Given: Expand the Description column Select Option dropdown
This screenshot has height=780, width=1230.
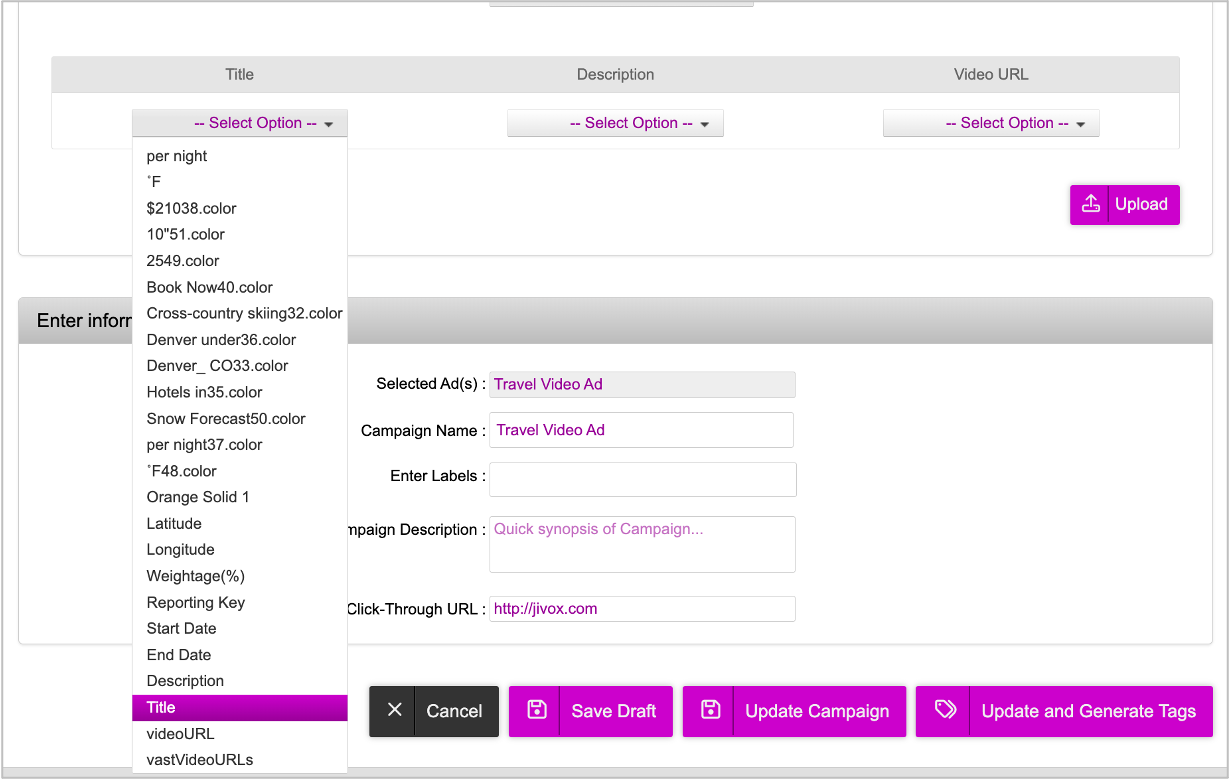Looking at the screenshot, I should (x=615, y=123).
